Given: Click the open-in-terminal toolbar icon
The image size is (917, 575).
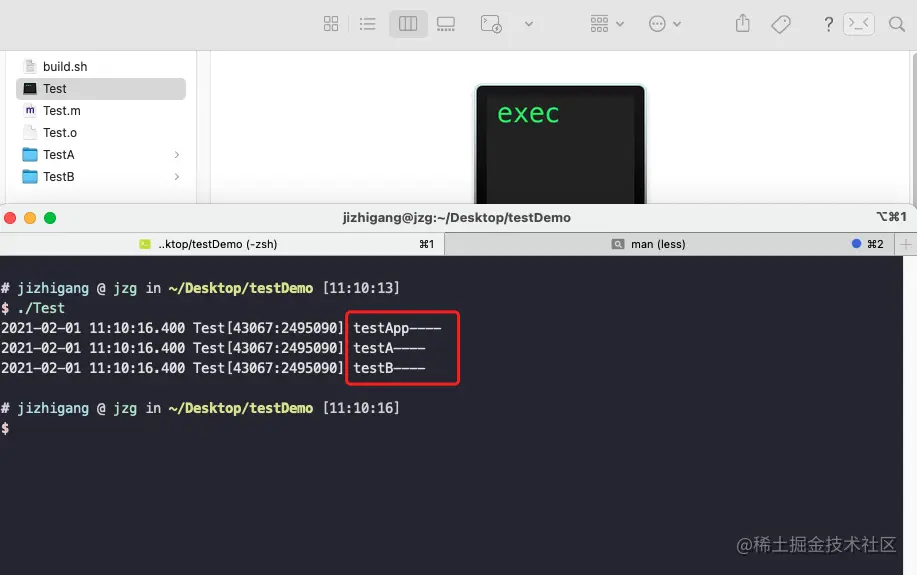Looking at the screenshot, I should 859,24.
